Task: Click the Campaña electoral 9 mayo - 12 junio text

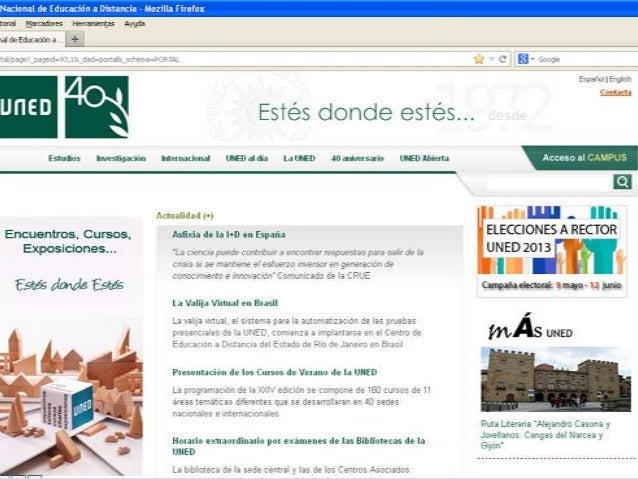Action: pos(551,285)
